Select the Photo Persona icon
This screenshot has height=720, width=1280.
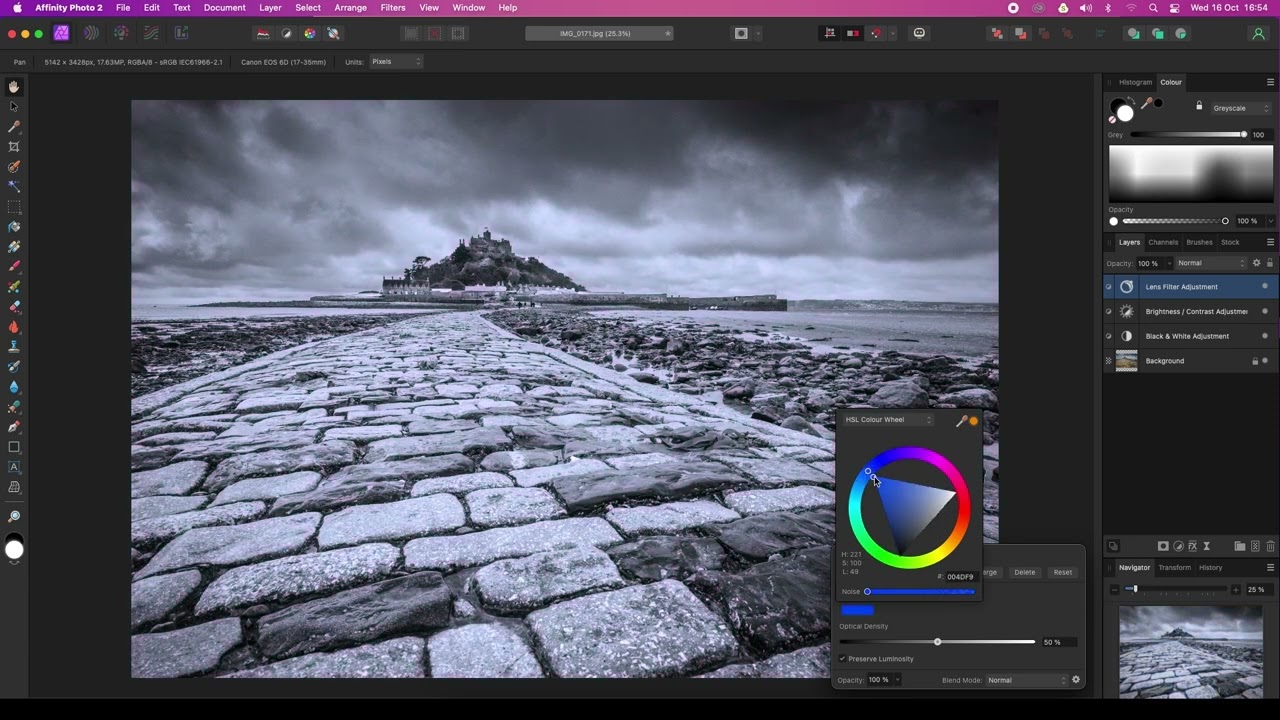pyautogui.click(x=61, y=33)
